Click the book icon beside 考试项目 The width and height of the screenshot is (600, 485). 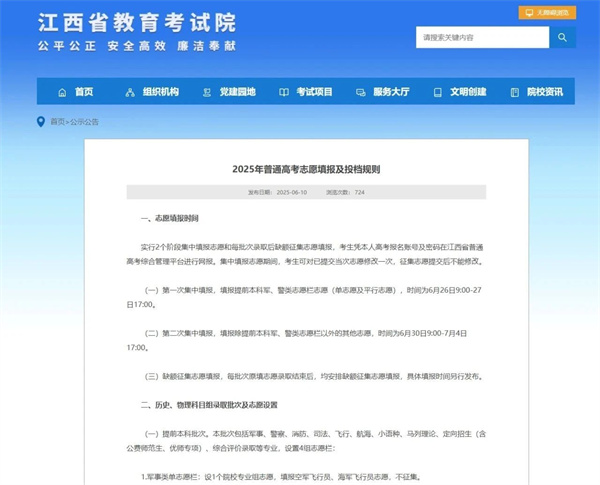[284, 92]
